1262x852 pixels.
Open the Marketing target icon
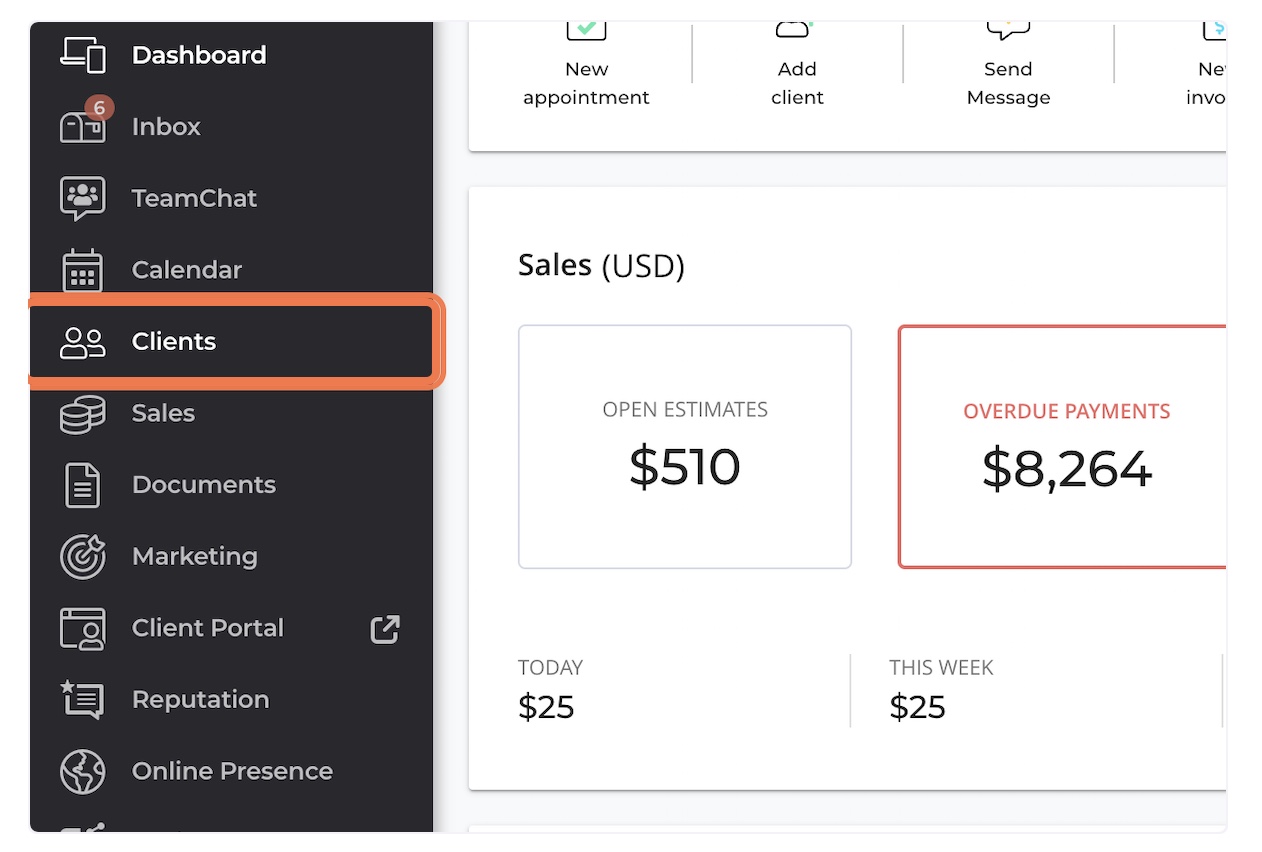(x=82, y=557)
